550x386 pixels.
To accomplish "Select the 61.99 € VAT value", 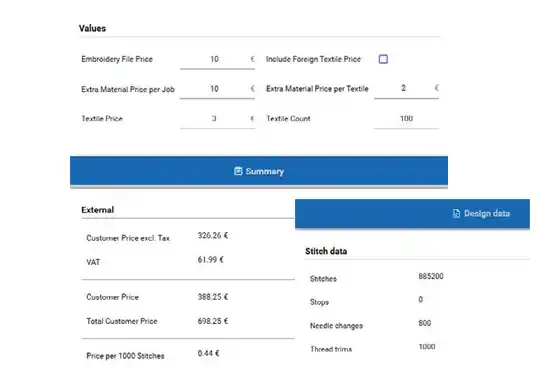I will pyautogui.click(x=210, y=260).
